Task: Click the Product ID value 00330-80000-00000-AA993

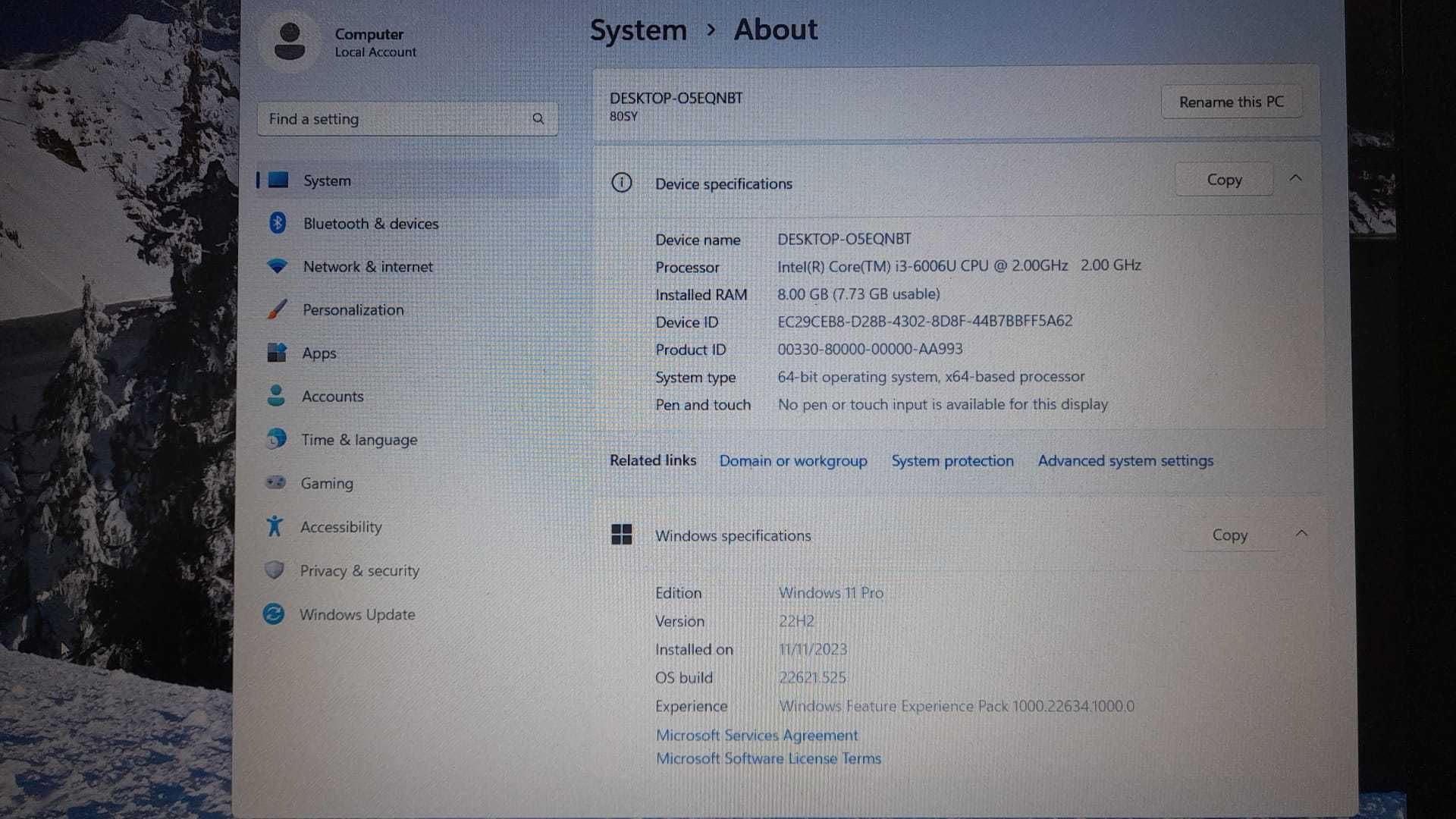Action: [870, 349]
